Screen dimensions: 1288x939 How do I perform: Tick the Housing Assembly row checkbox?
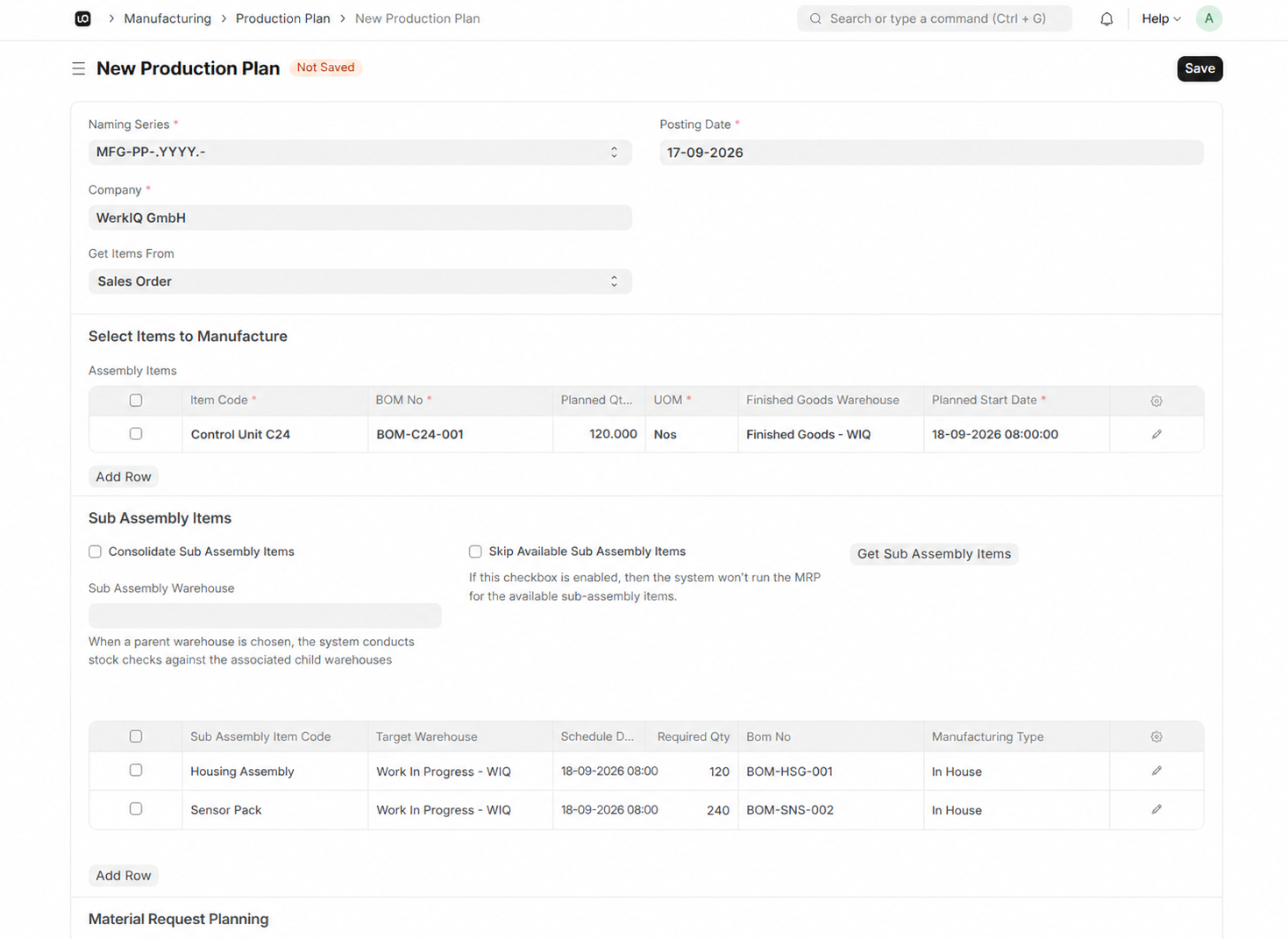(x=136, y=770)
